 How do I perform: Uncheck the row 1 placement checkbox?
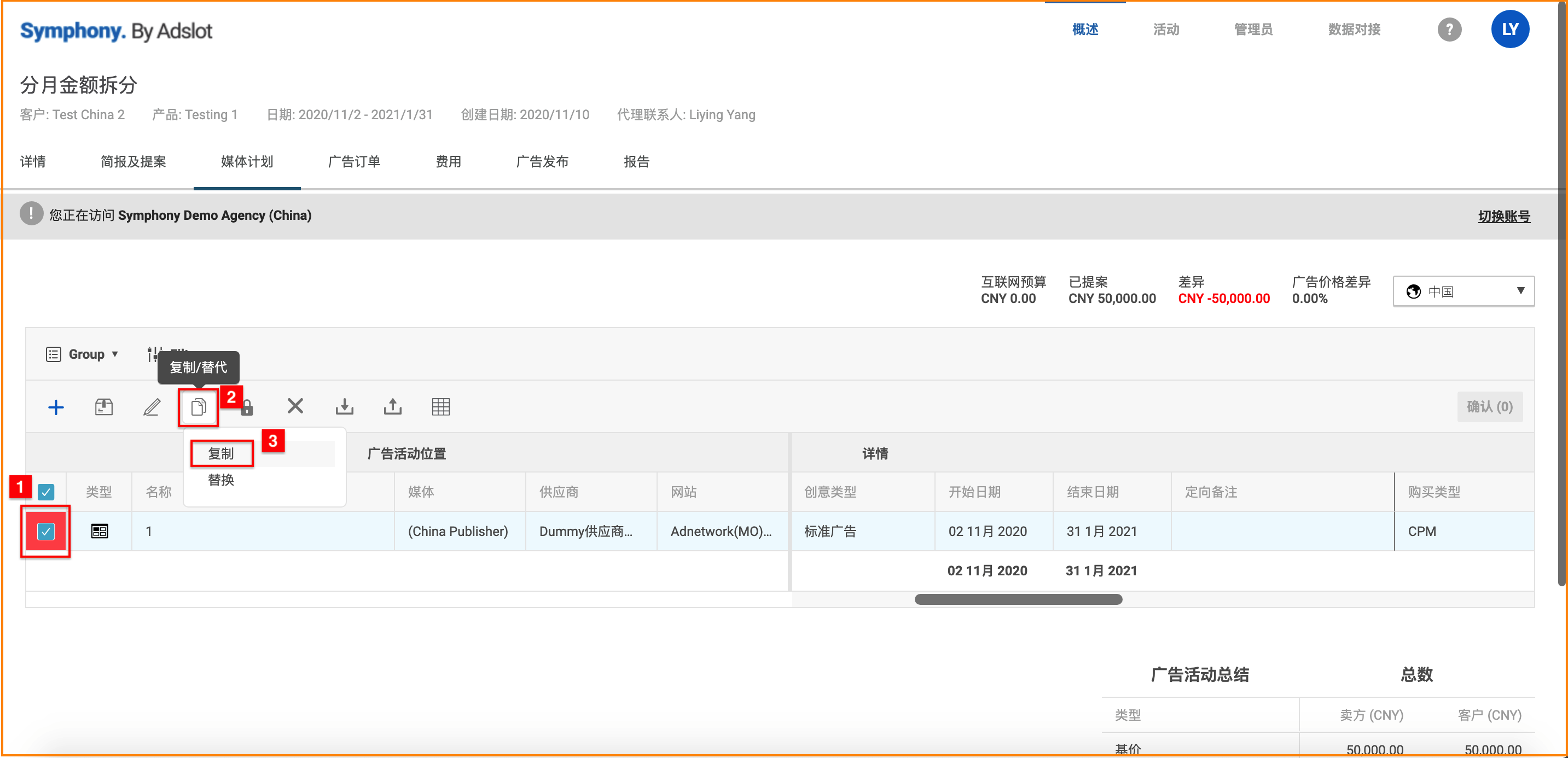pos(47,531)
